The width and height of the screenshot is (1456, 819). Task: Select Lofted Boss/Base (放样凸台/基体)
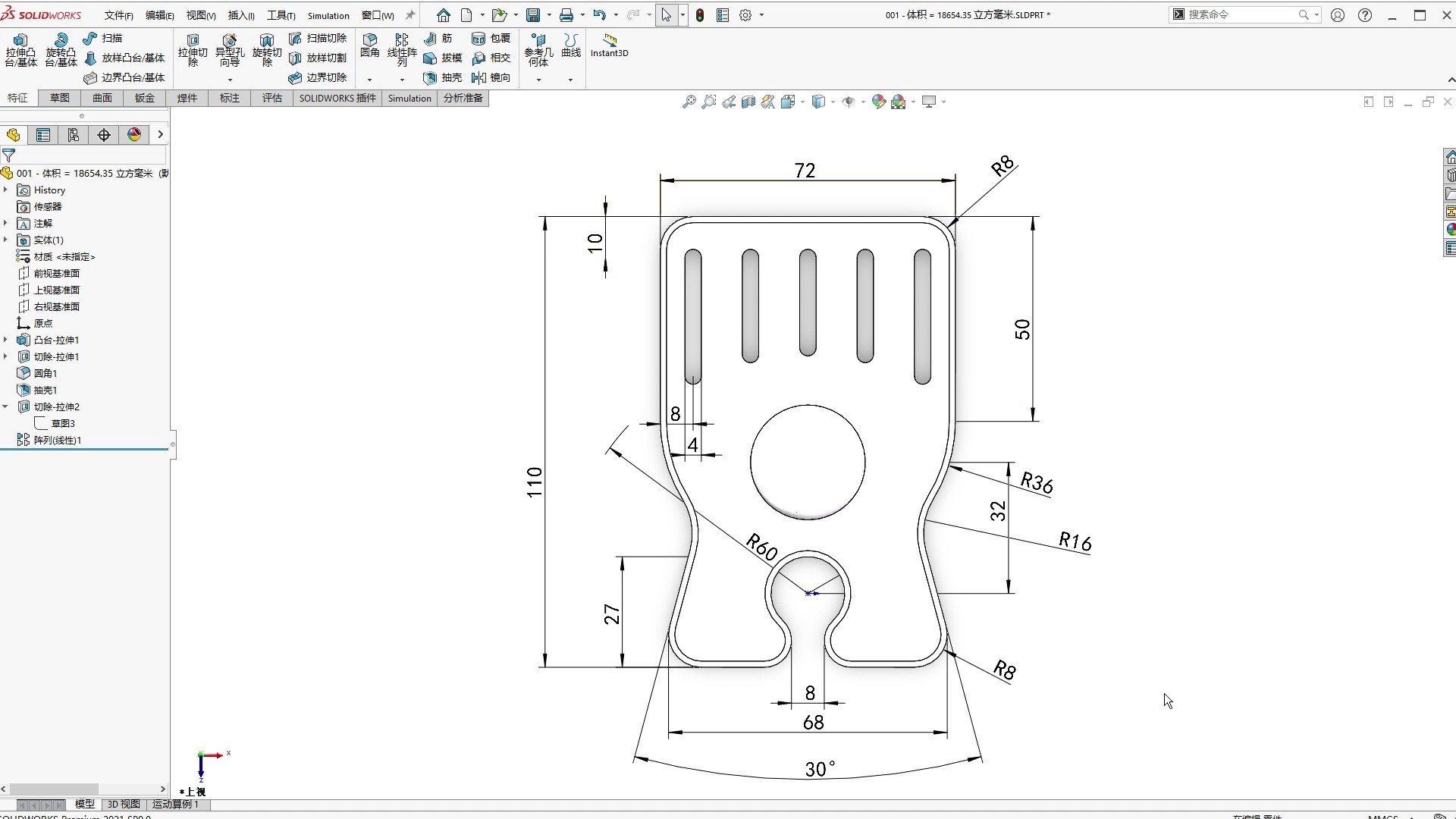click(124, 58)
